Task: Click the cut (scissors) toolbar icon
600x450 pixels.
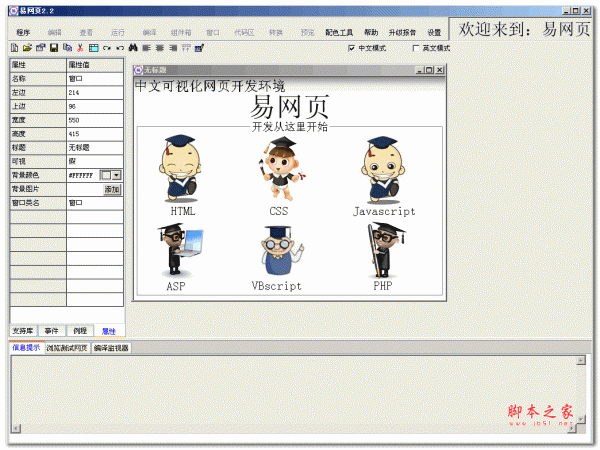Action: tap(80, 48)
